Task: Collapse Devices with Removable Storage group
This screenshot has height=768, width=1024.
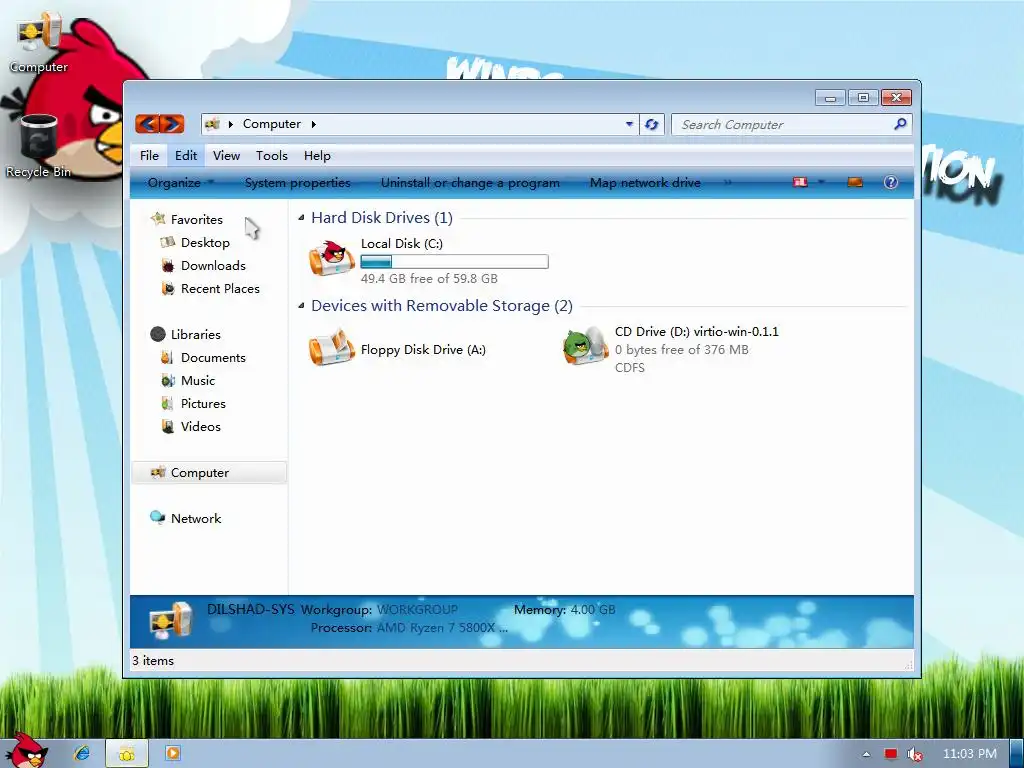Action: pos(301,306)
